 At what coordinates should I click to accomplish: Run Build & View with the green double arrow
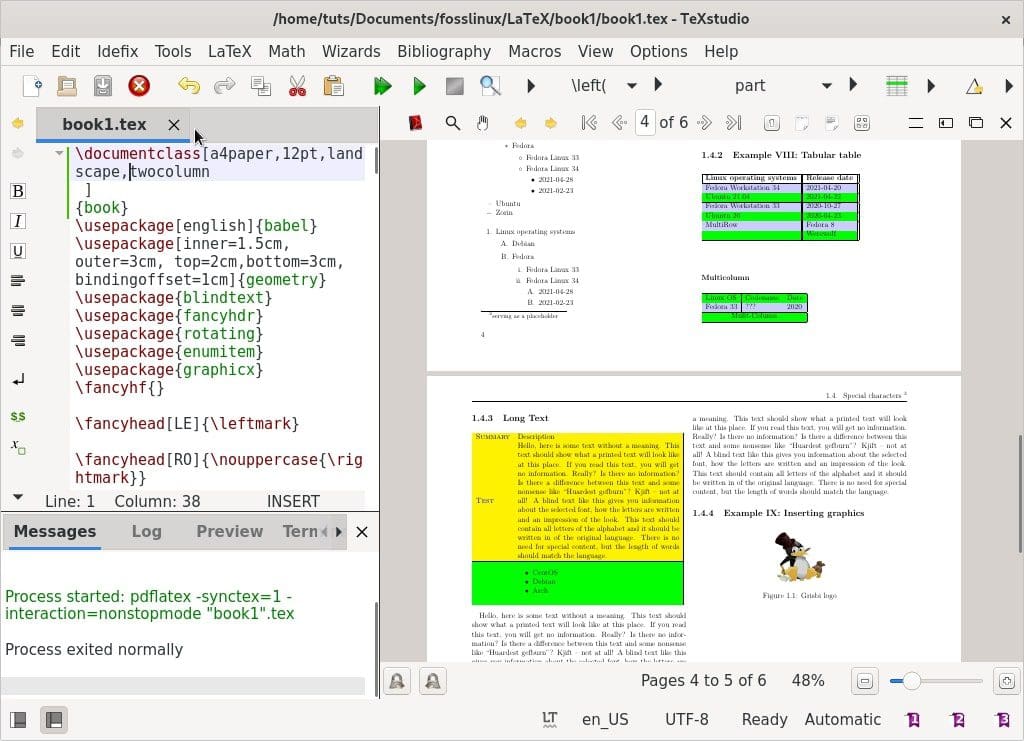pos(383,85)
